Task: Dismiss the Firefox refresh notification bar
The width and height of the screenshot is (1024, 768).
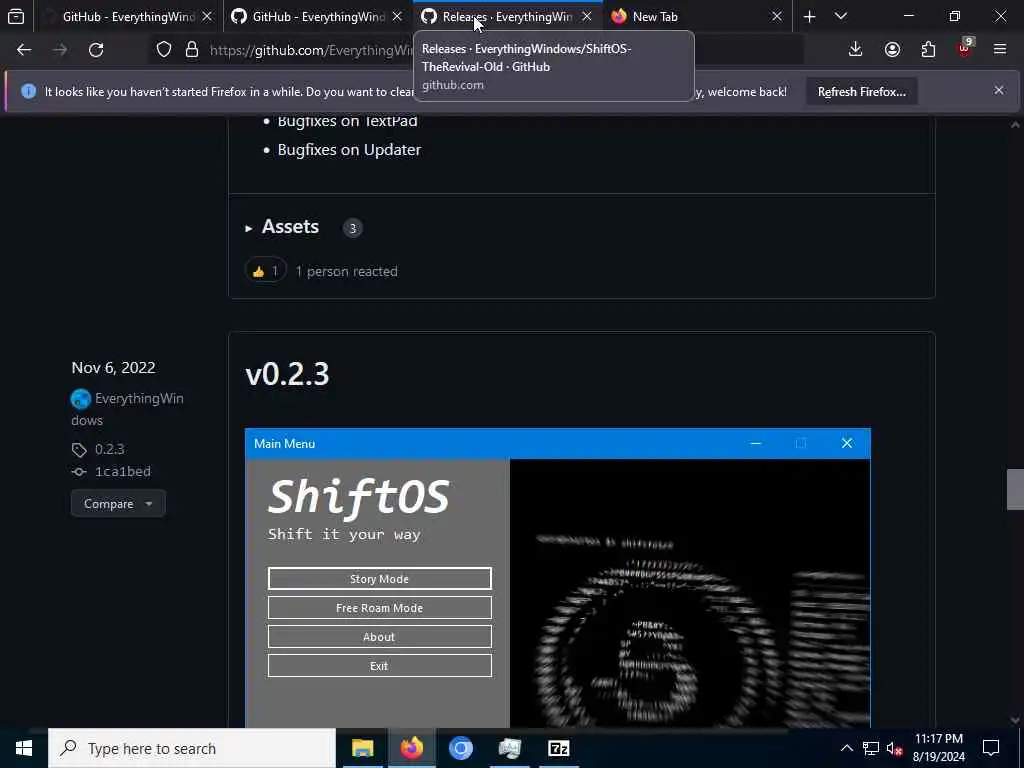Action: coord(999,90)
